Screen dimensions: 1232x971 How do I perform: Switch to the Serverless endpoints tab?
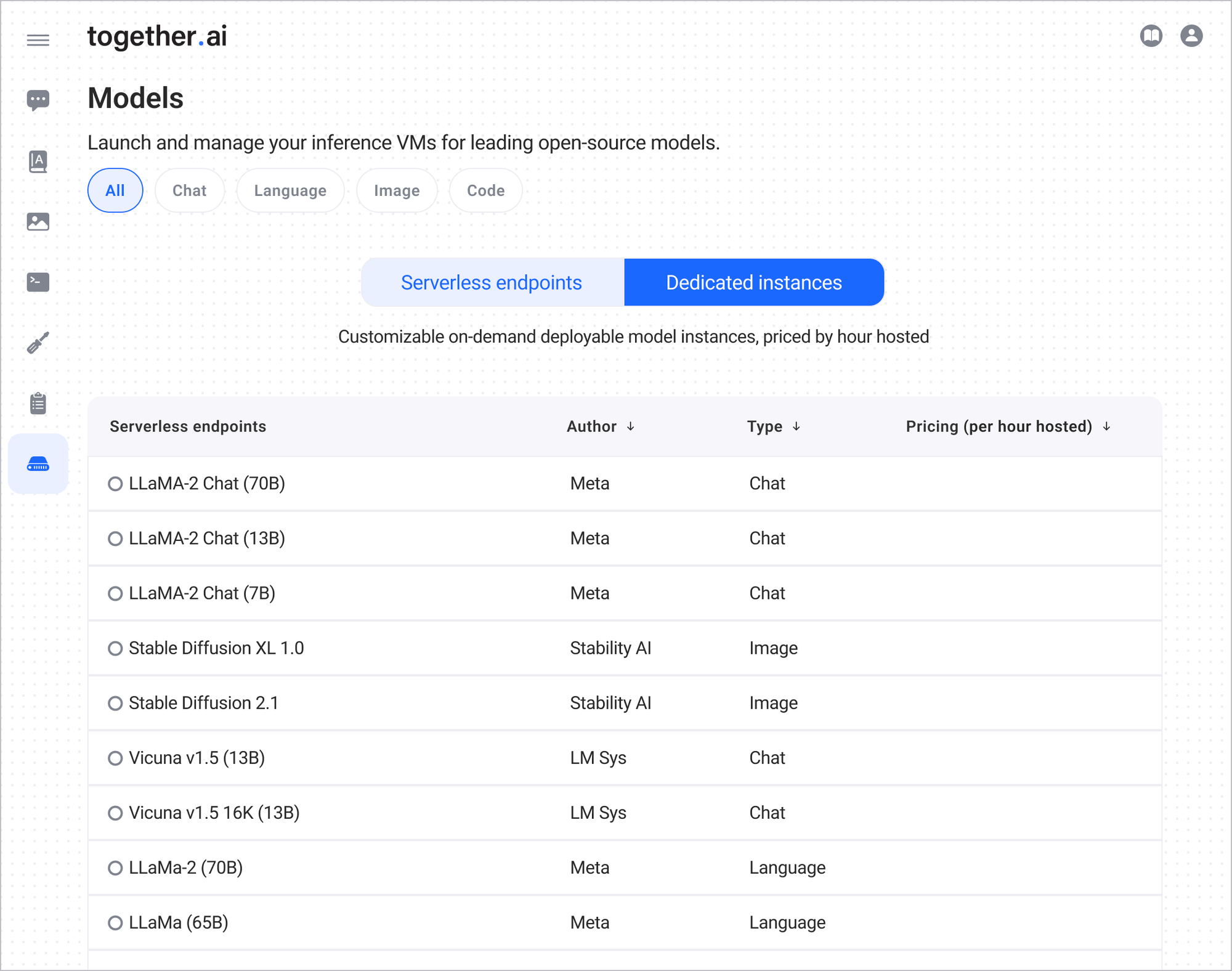[492, 282]
